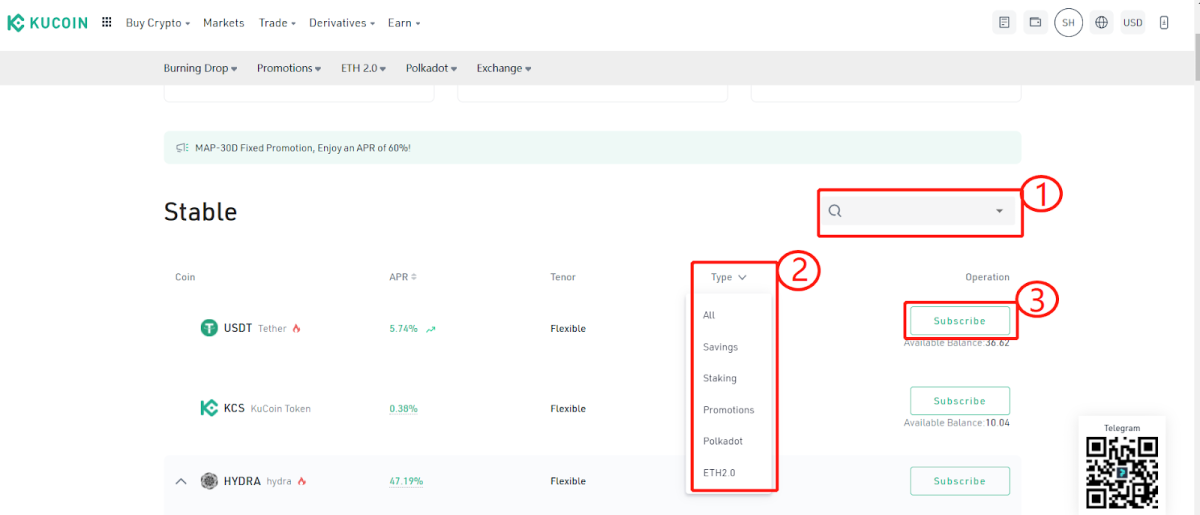
Task: Expand the Polkadot submenu in subnav
Action: 433,68
